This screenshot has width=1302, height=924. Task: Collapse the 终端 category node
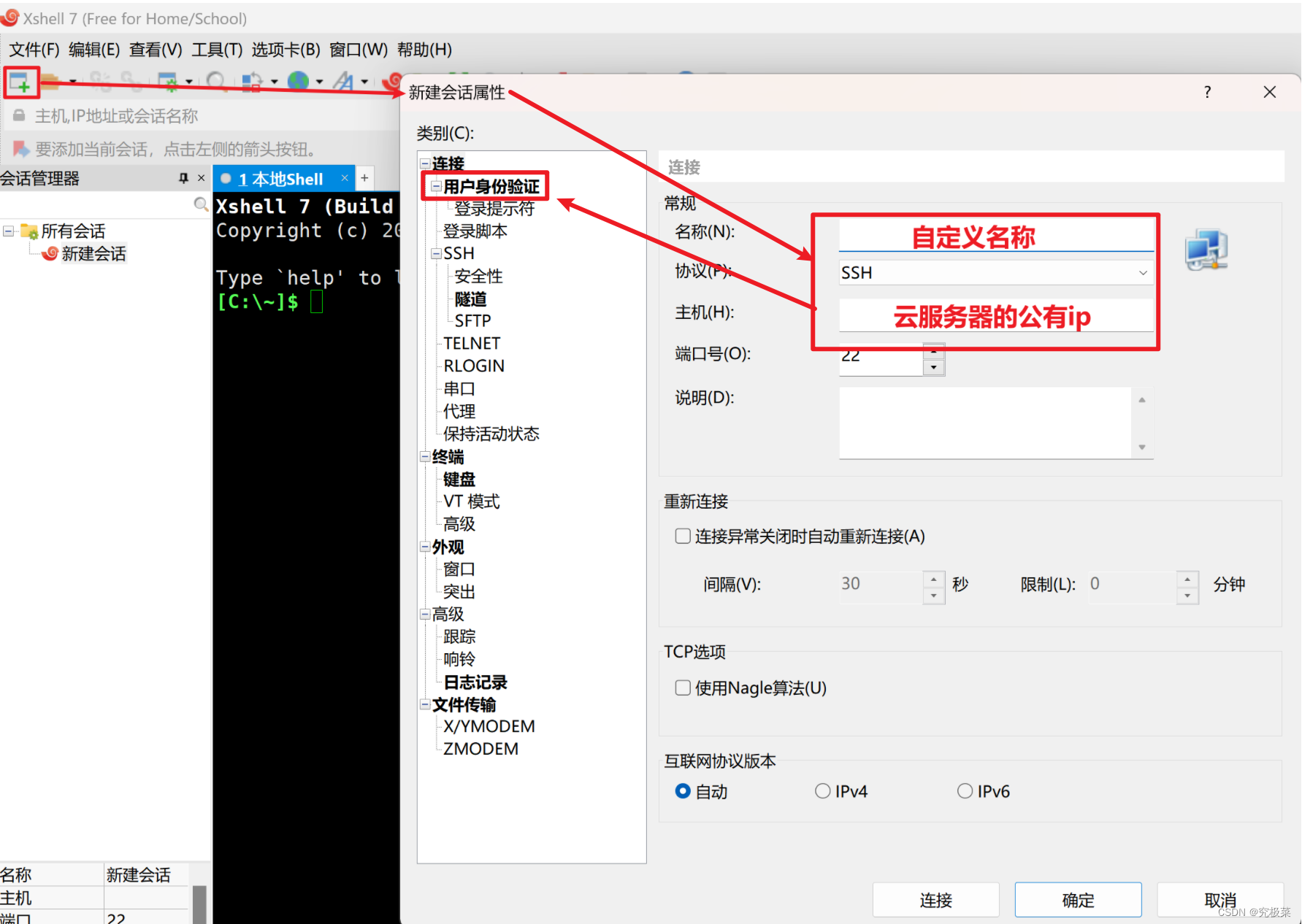click(x=425, y=457)
